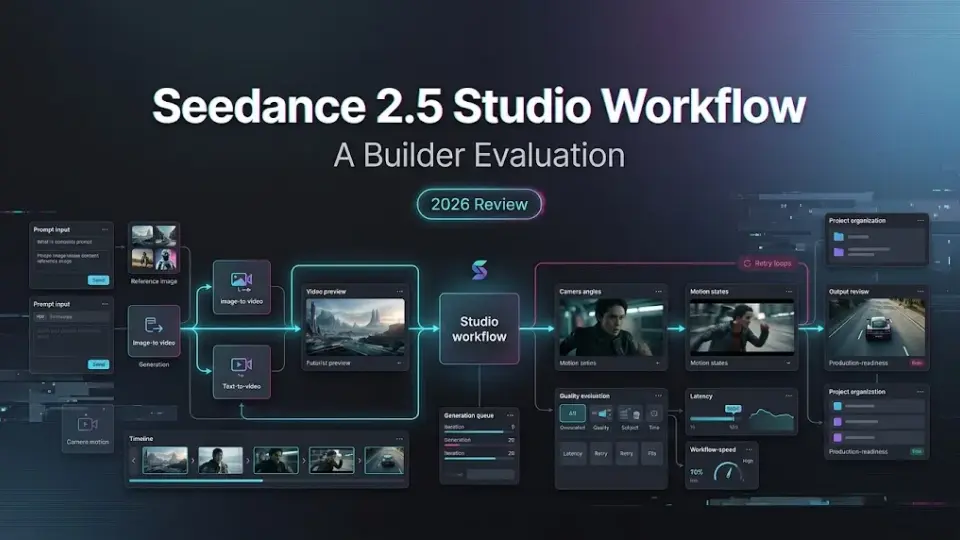The width and height of the screenshot is (960, 540).
Task: Click the 2026 Review pill
Action: [x=479, y=204]
